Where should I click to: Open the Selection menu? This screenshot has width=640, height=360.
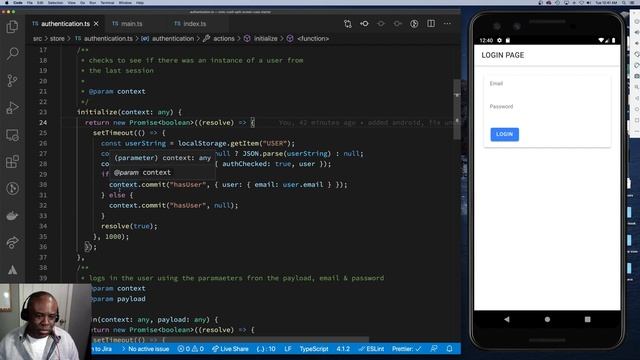click(x=56, y=2)
